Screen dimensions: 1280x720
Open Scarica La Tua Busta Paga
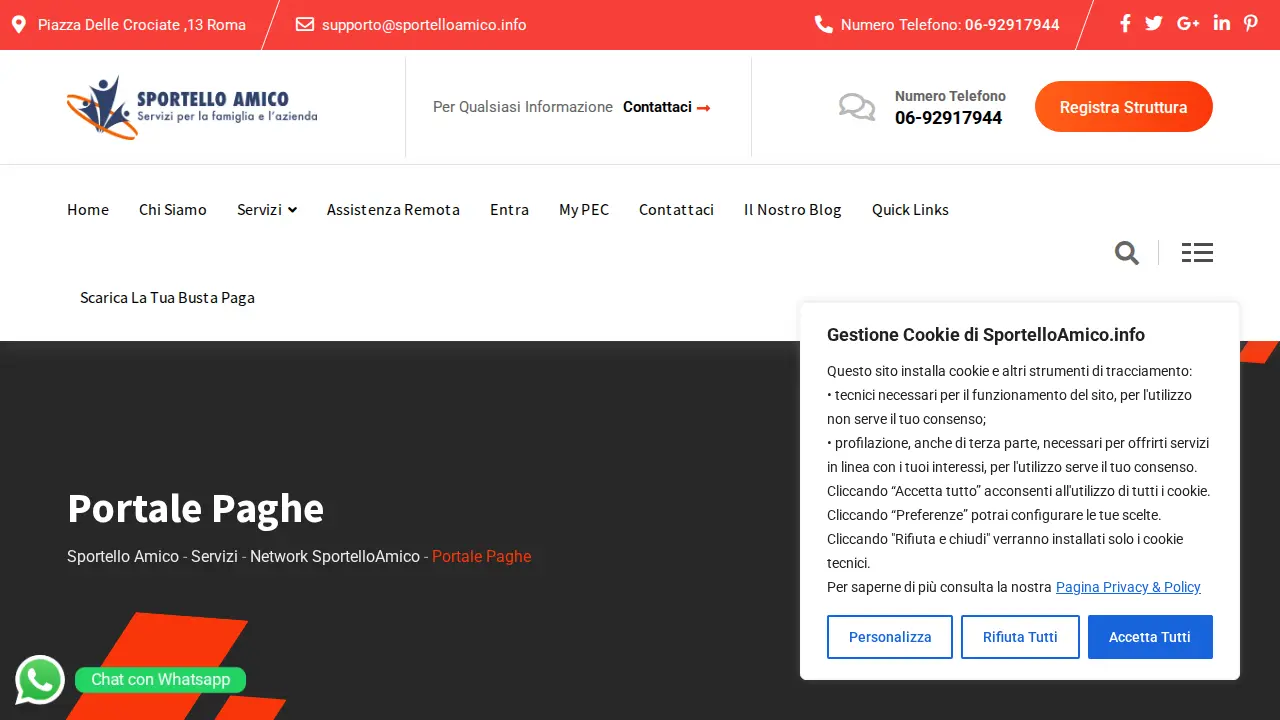[x=167, y=298]
